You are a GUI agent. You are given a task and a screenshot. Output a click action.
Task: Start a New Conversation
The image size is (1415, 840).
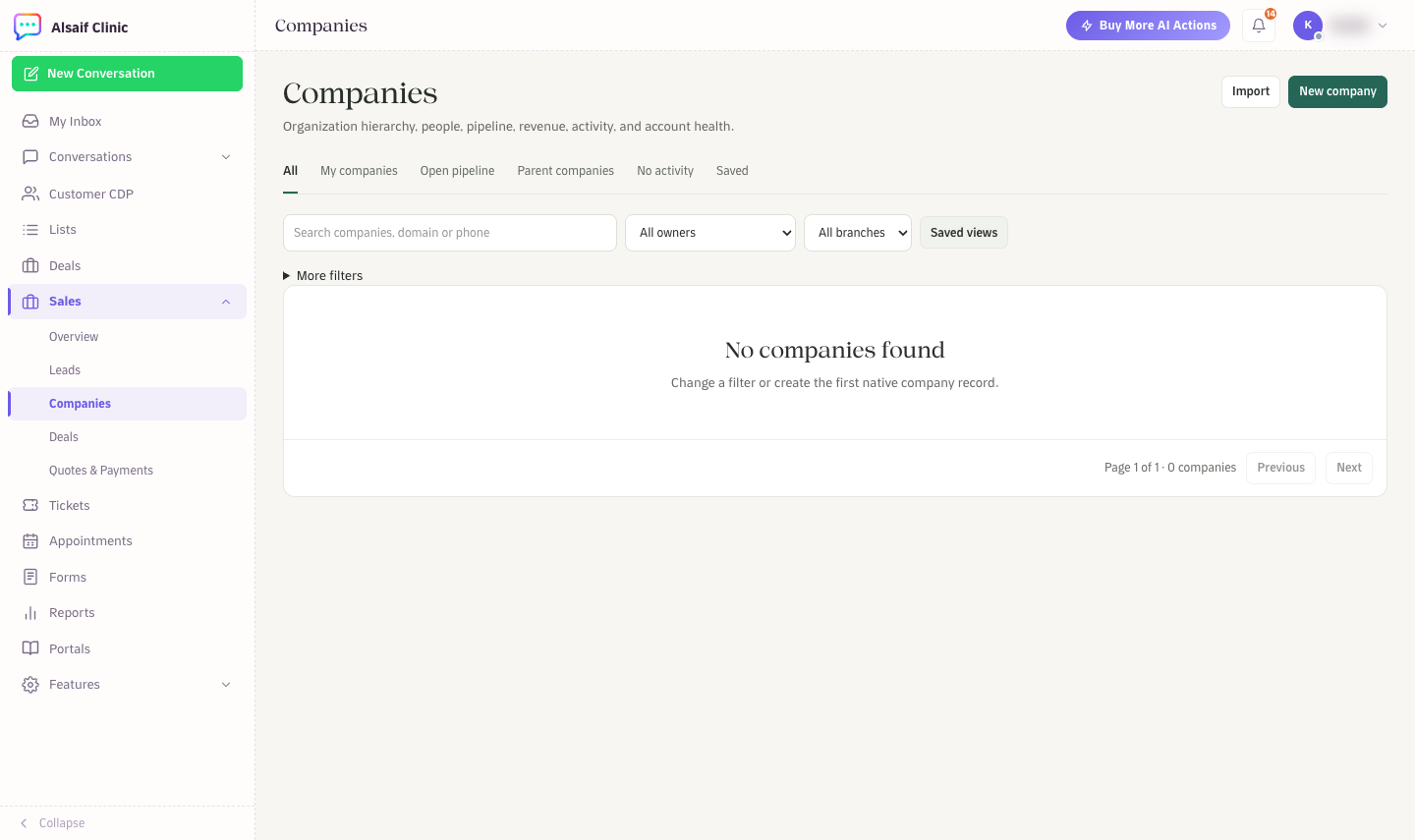pyautogui.click(x=127, y=74)
